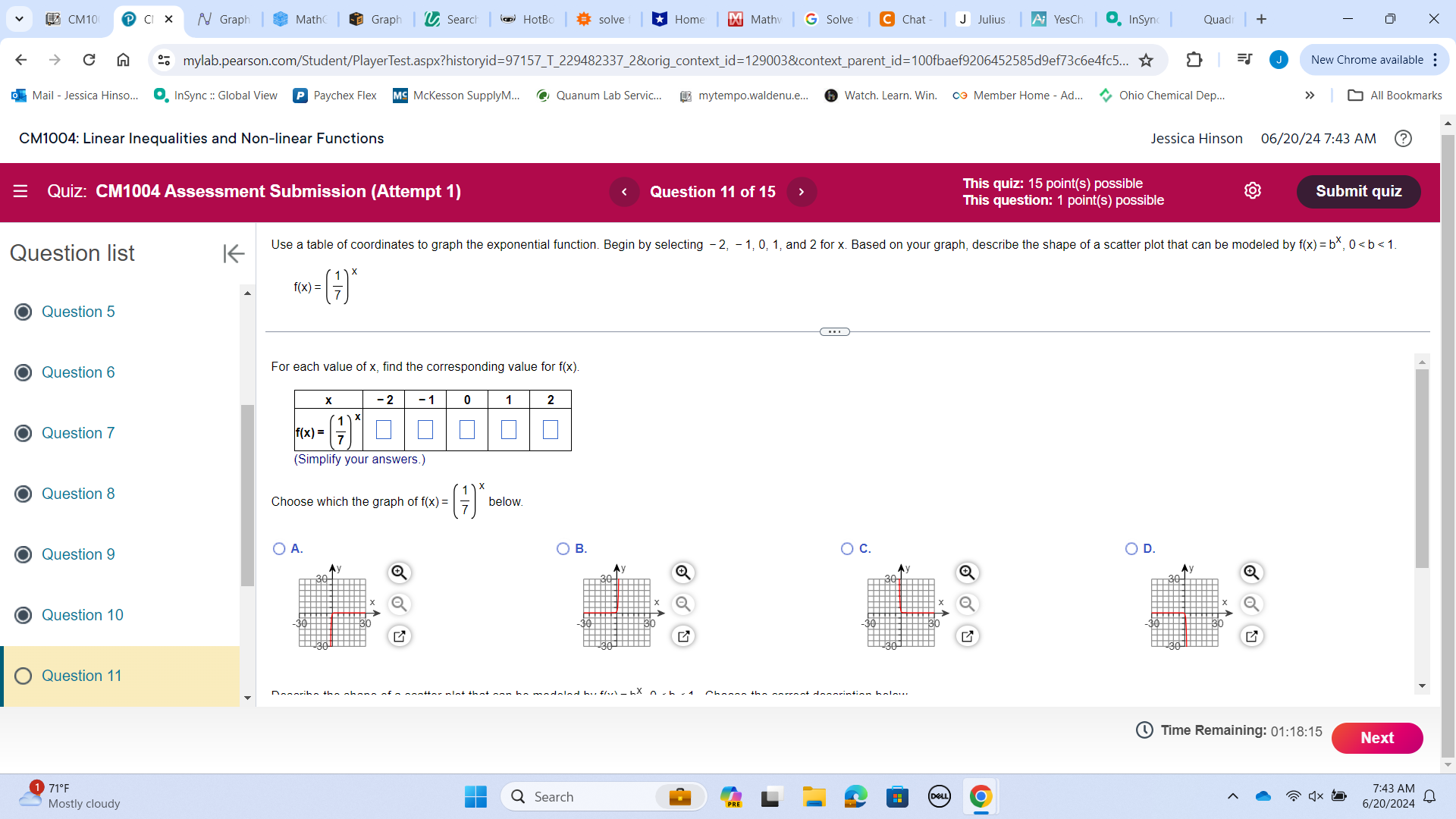Image resolution: width=1456 pixels, height=819 pixels.
Task: Click the help question mark icon
Action: point(1403,139)
